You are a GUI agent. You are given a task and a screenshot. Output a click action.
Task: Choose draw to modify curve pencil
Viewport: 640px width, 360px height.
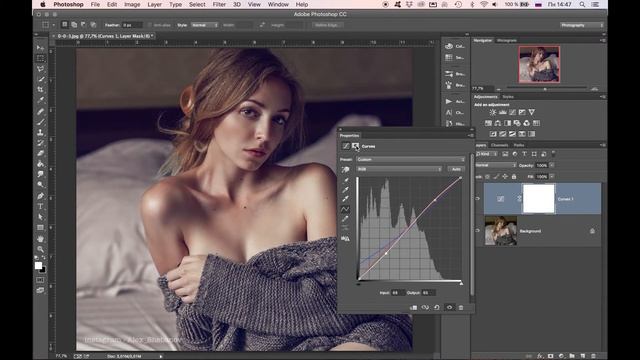pos(345,219)
